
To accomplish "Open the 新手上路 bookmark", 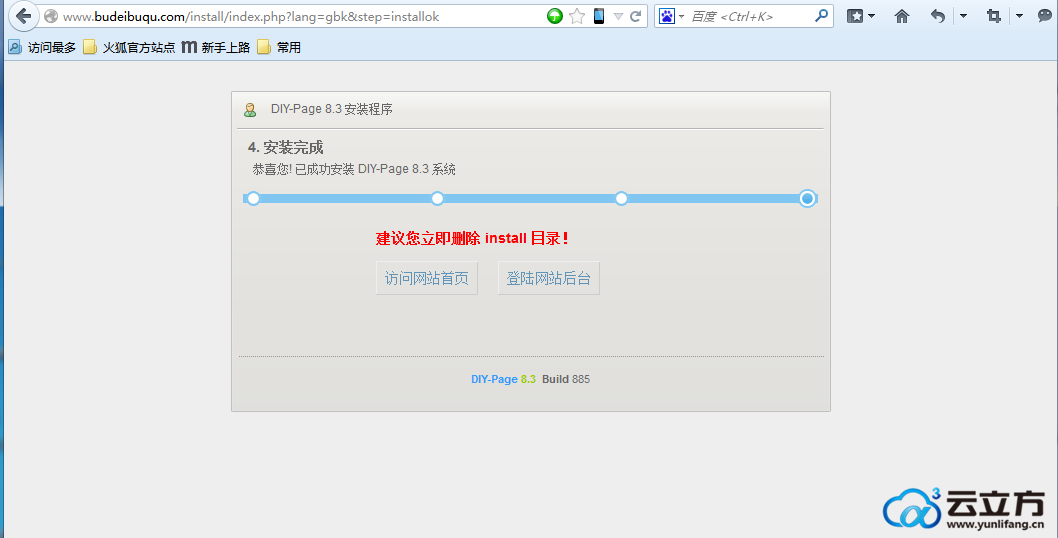I will click(x=216, y=47).
